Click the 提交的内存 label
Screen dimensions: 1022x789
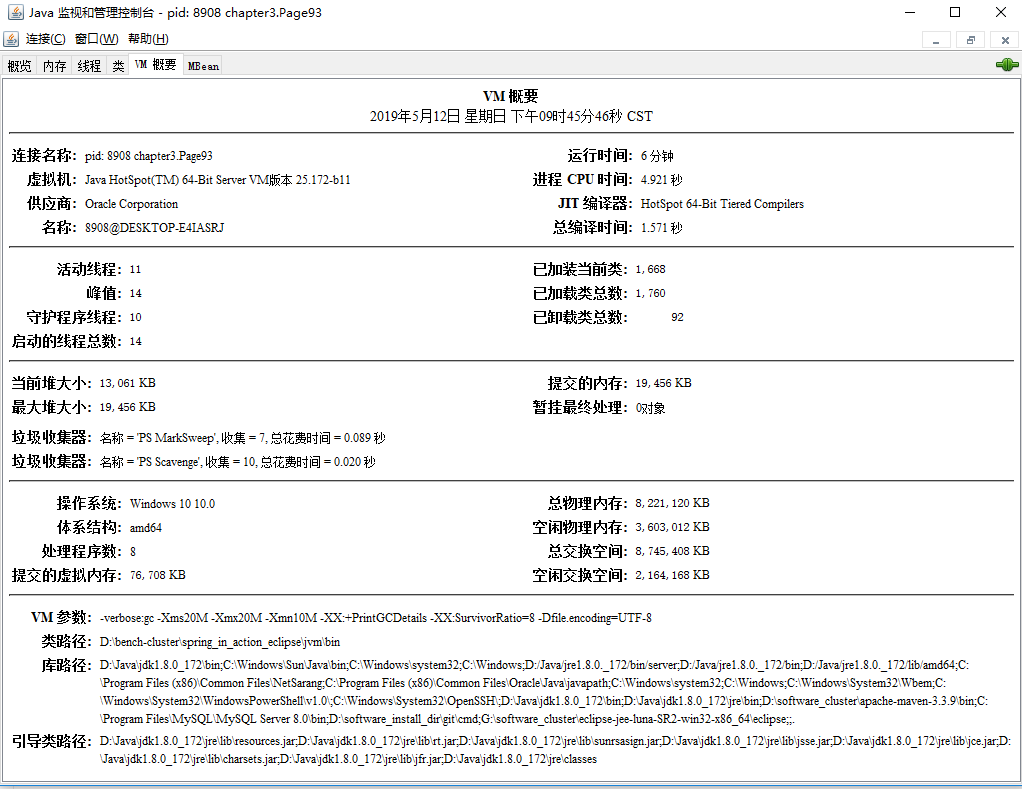(587, 383)
